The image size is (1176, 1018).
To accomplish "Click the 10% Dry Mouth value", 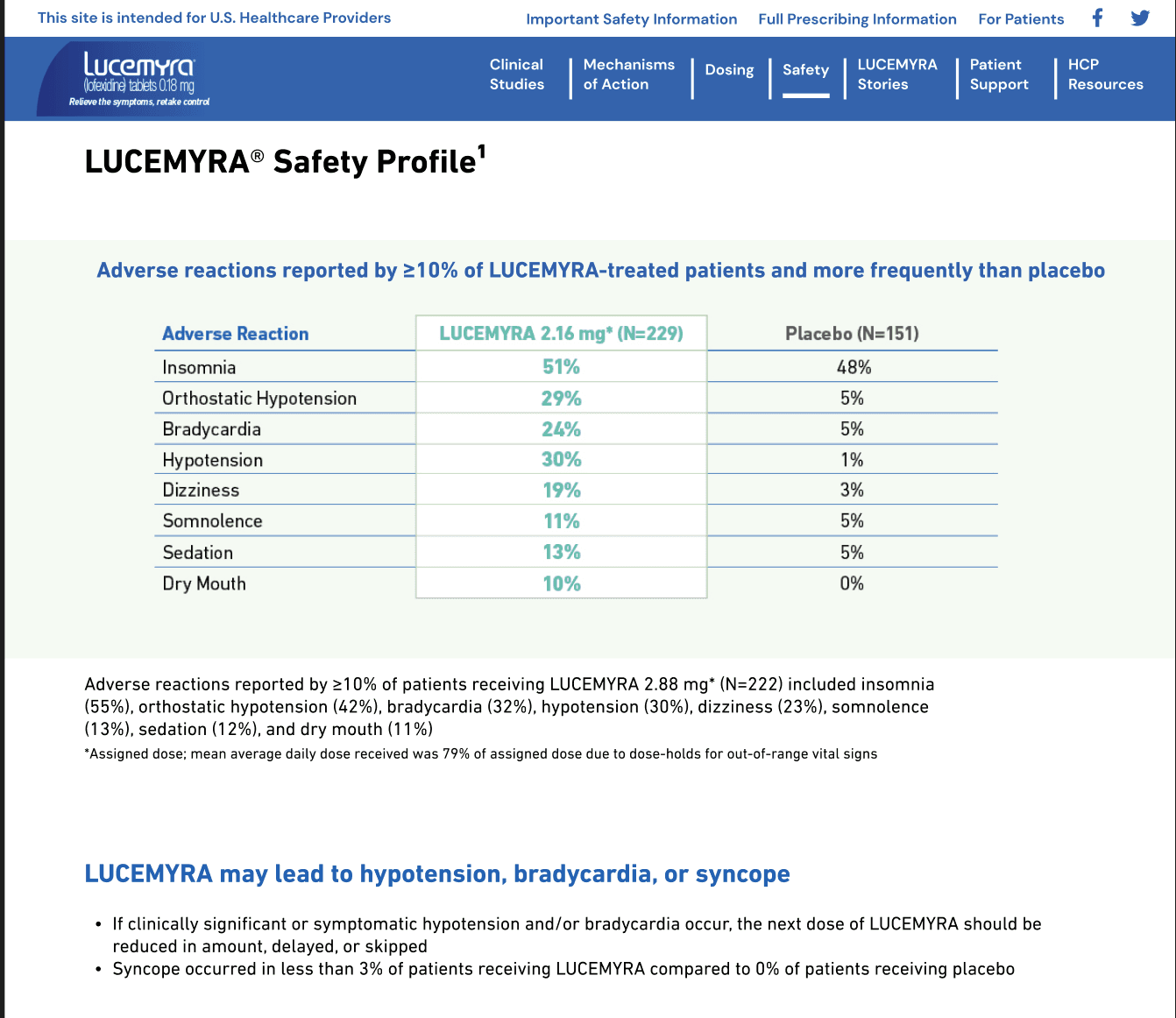I will click(x=562, y=584).
